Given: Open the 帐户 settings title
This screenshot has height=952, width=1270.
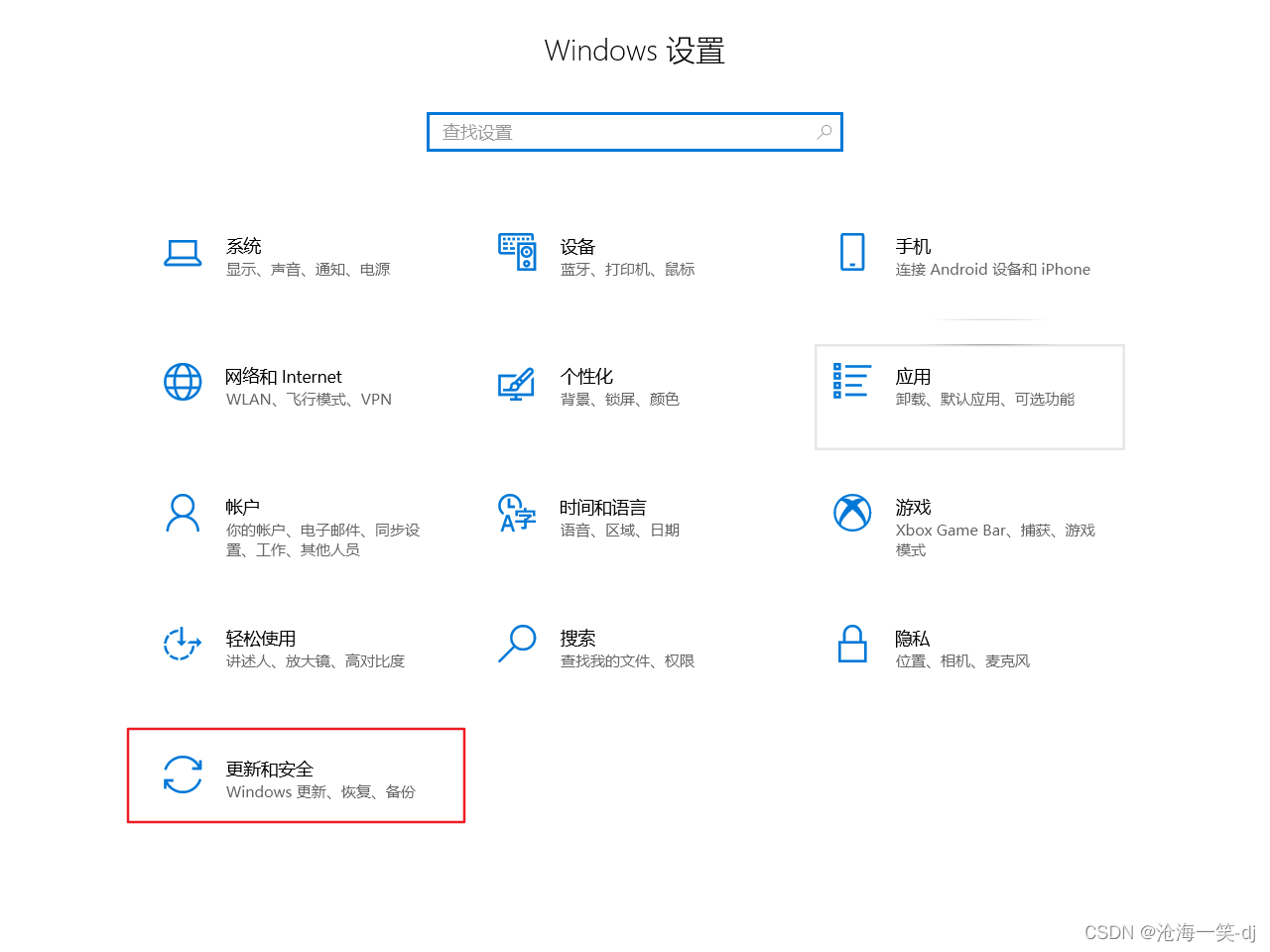Looking at the screenshot, I should point(243,508).
